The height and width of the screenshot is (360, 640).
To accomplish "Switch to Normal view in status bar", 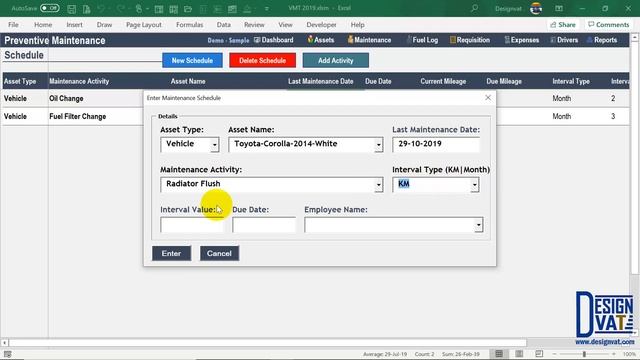I will click(499, 354).
